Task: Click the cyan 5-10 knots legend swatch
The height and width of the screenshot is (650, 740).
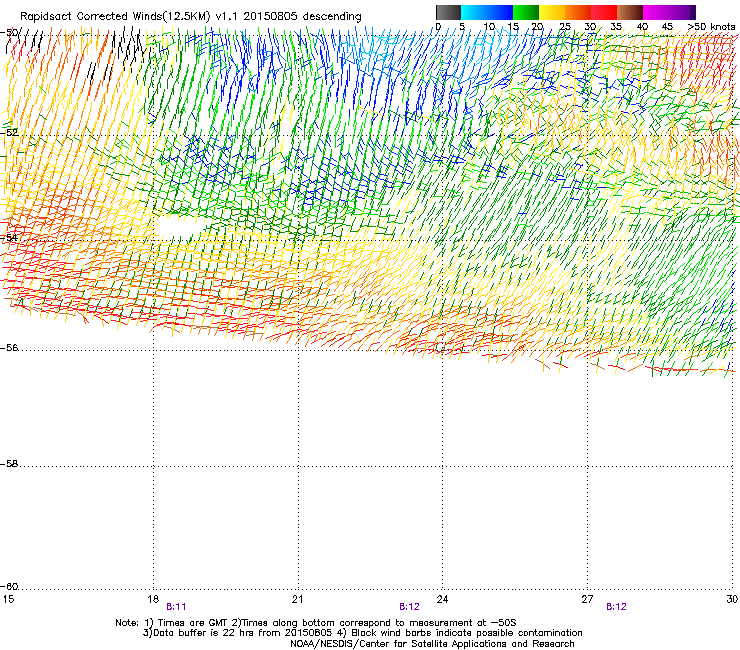Action: (474, 12)
